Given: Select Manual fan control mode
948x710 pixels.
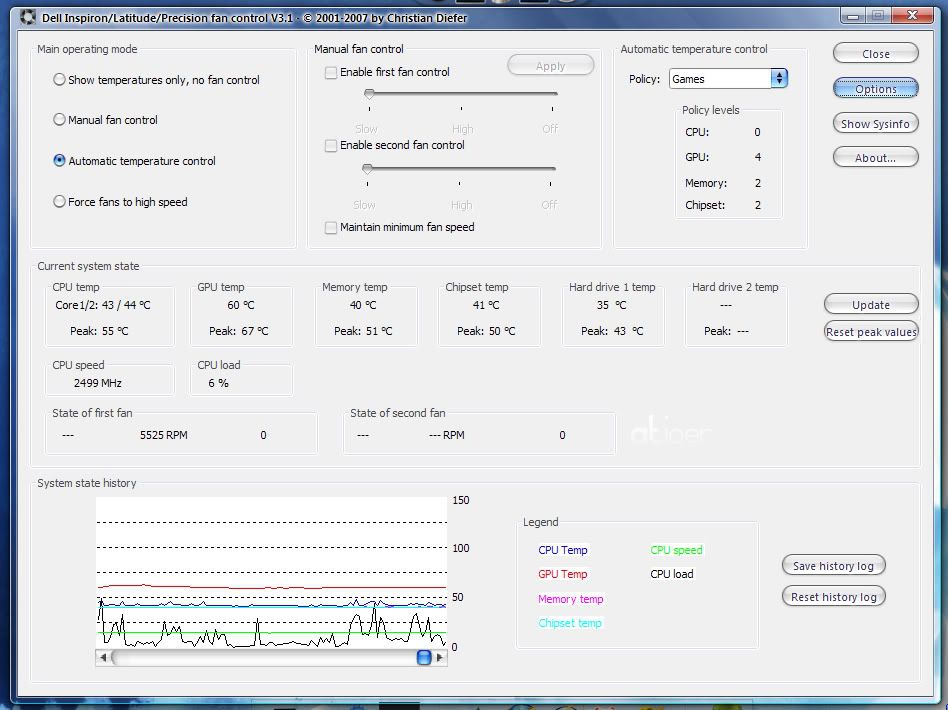Looking at the screenshot, I should click(x=60, y=120).
